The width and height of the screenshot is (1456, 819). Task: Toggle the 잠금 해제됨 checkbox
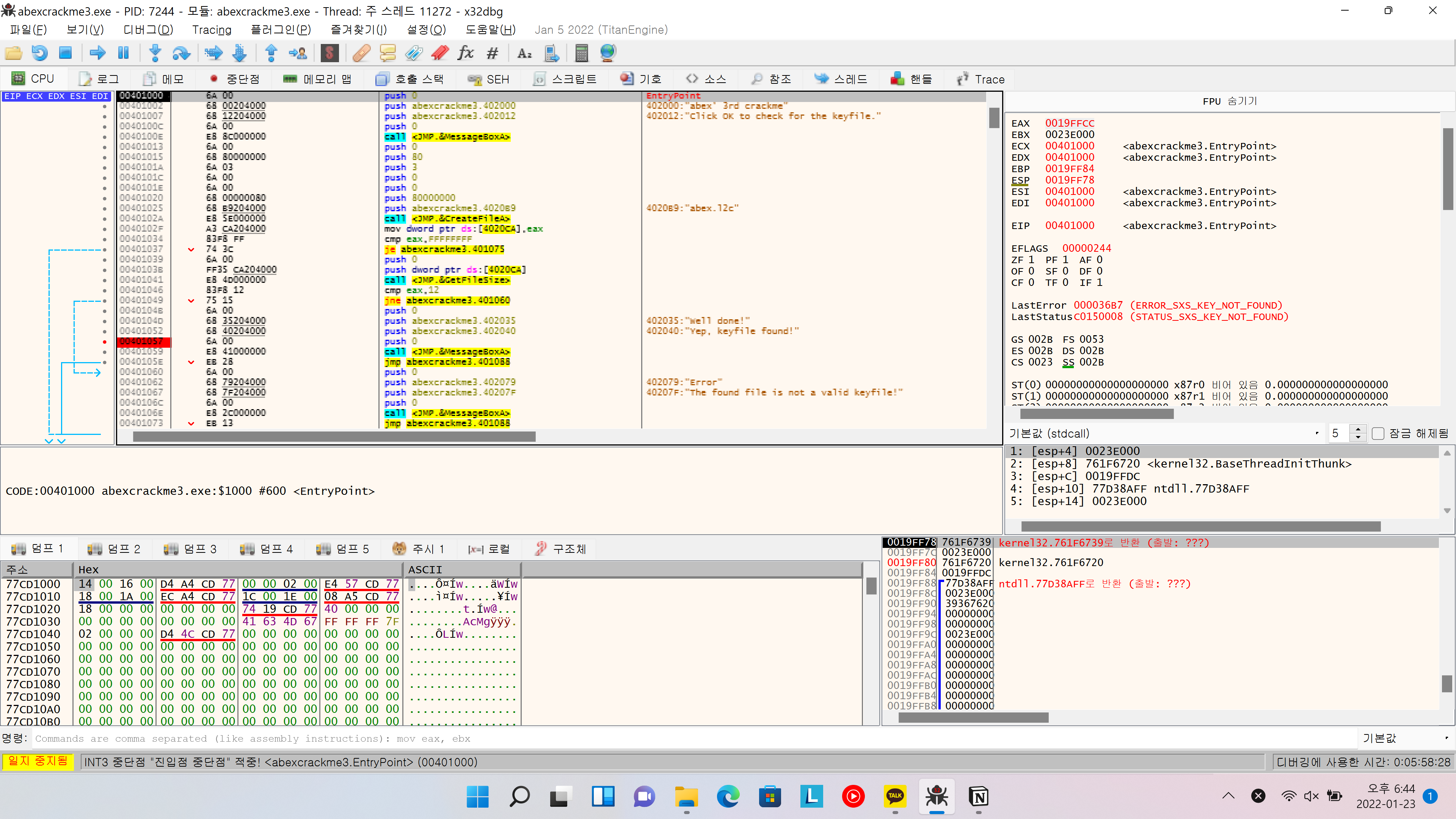click(x=1378, y=433)
